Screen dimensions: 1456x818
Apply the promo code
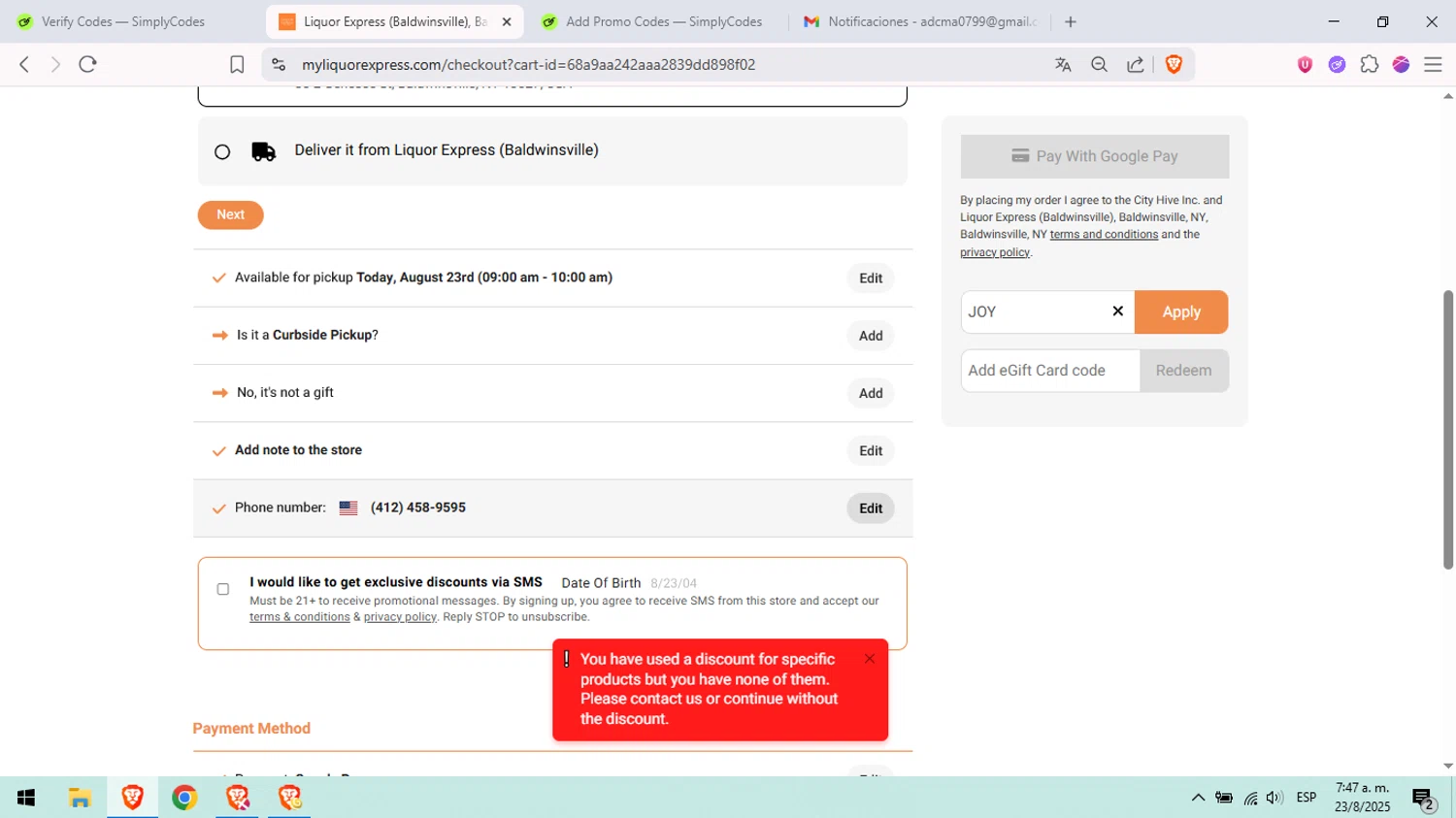pyautogui.click(x=1181, y=311)
